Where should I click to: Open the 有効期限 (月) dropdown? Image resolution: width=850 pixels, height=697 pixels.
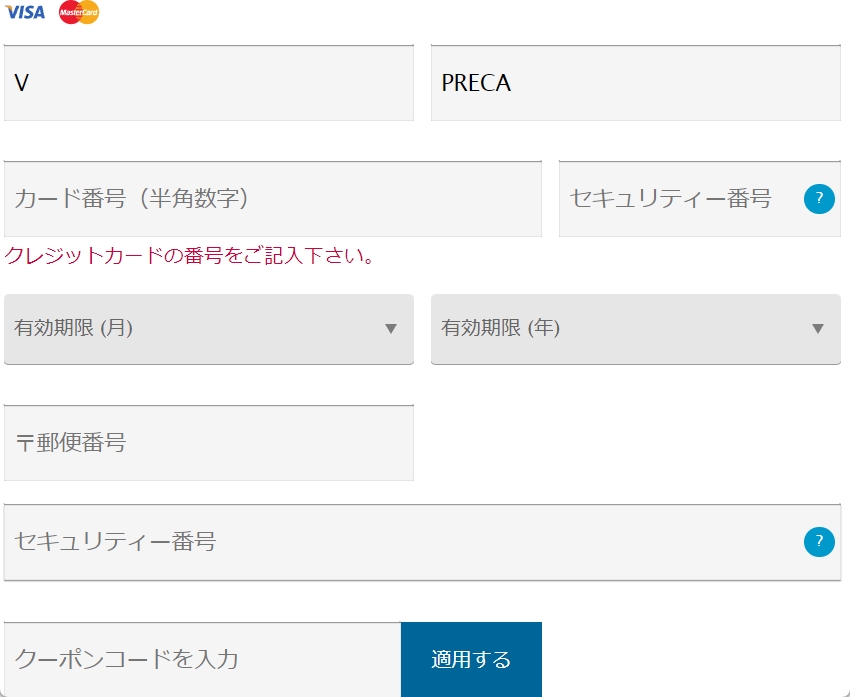(x=208, y=328)
